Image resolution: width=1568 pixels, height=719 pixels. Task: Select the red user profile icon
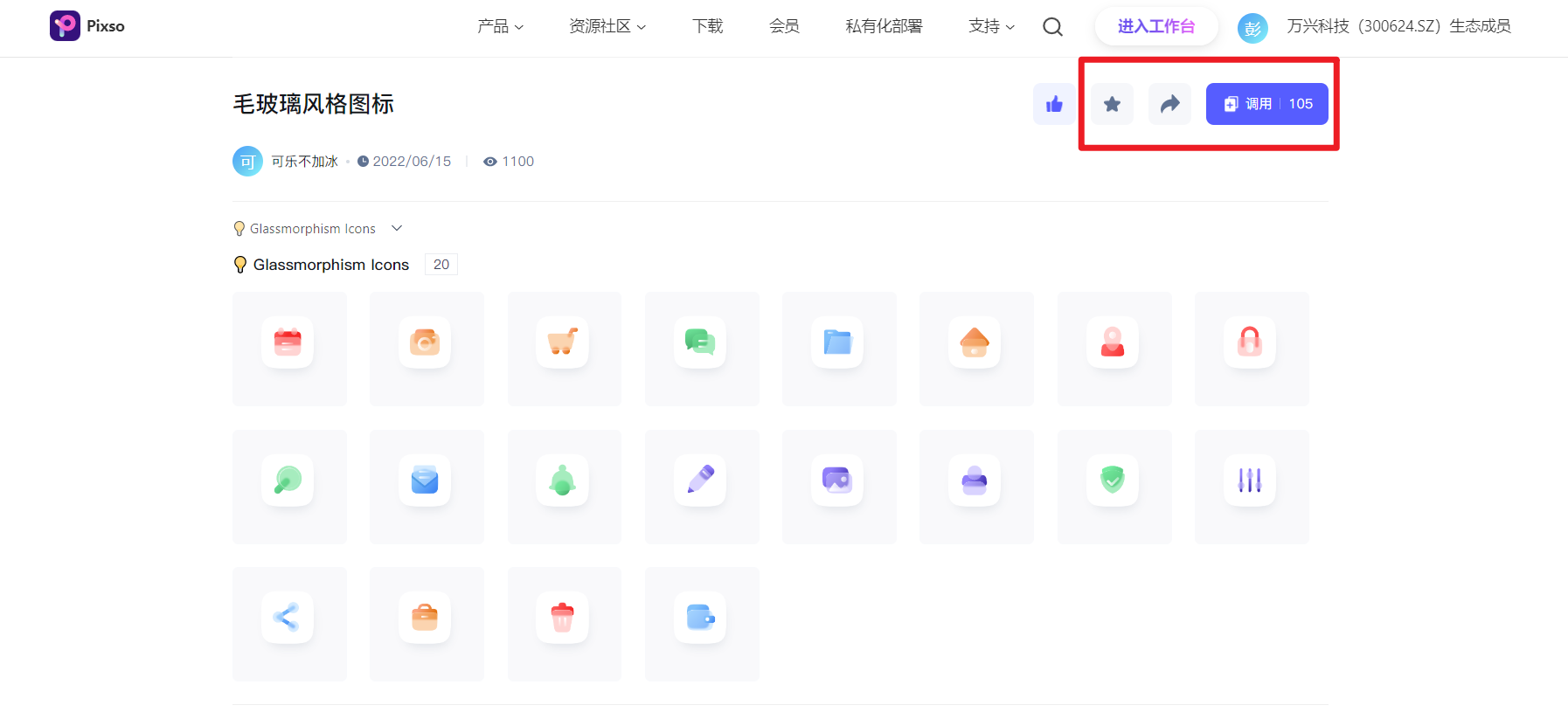pyautogui.click(x=1114, y=349)
